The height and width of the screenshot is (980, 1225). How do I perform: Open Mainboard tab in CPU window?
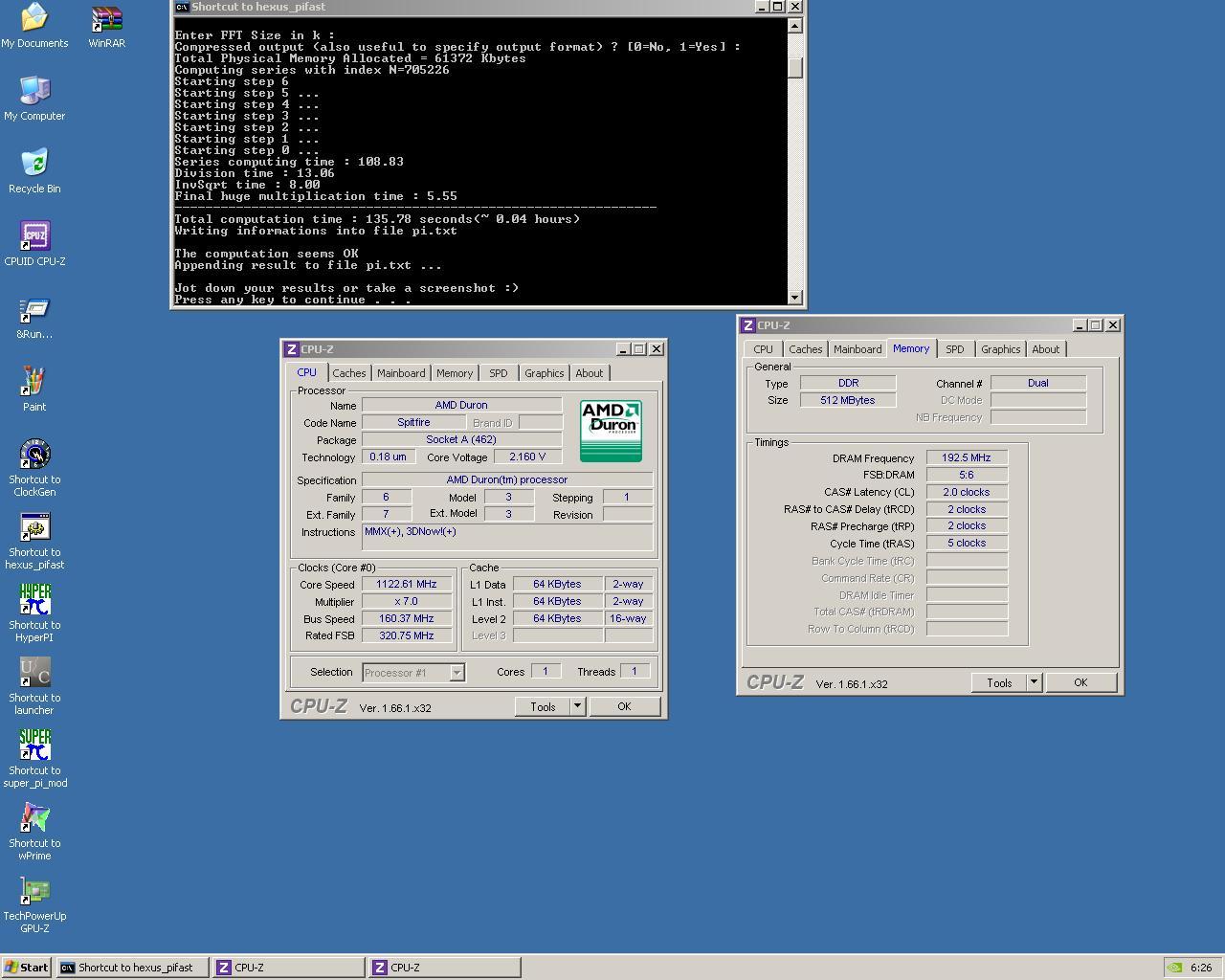click(401, 373)
